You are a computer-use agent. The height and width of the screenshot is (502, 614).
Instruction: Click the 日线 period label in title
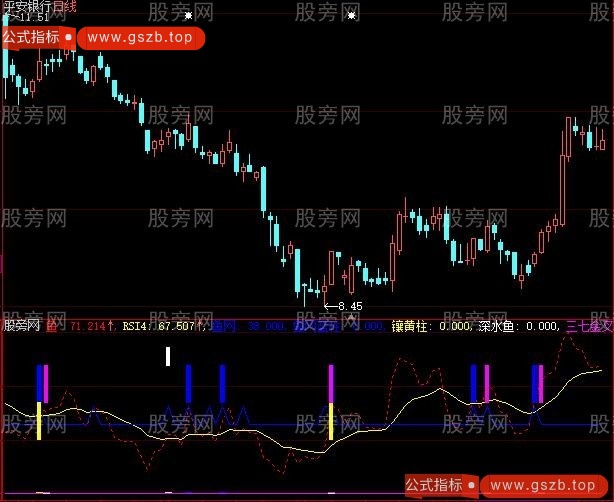click(66, 6)
